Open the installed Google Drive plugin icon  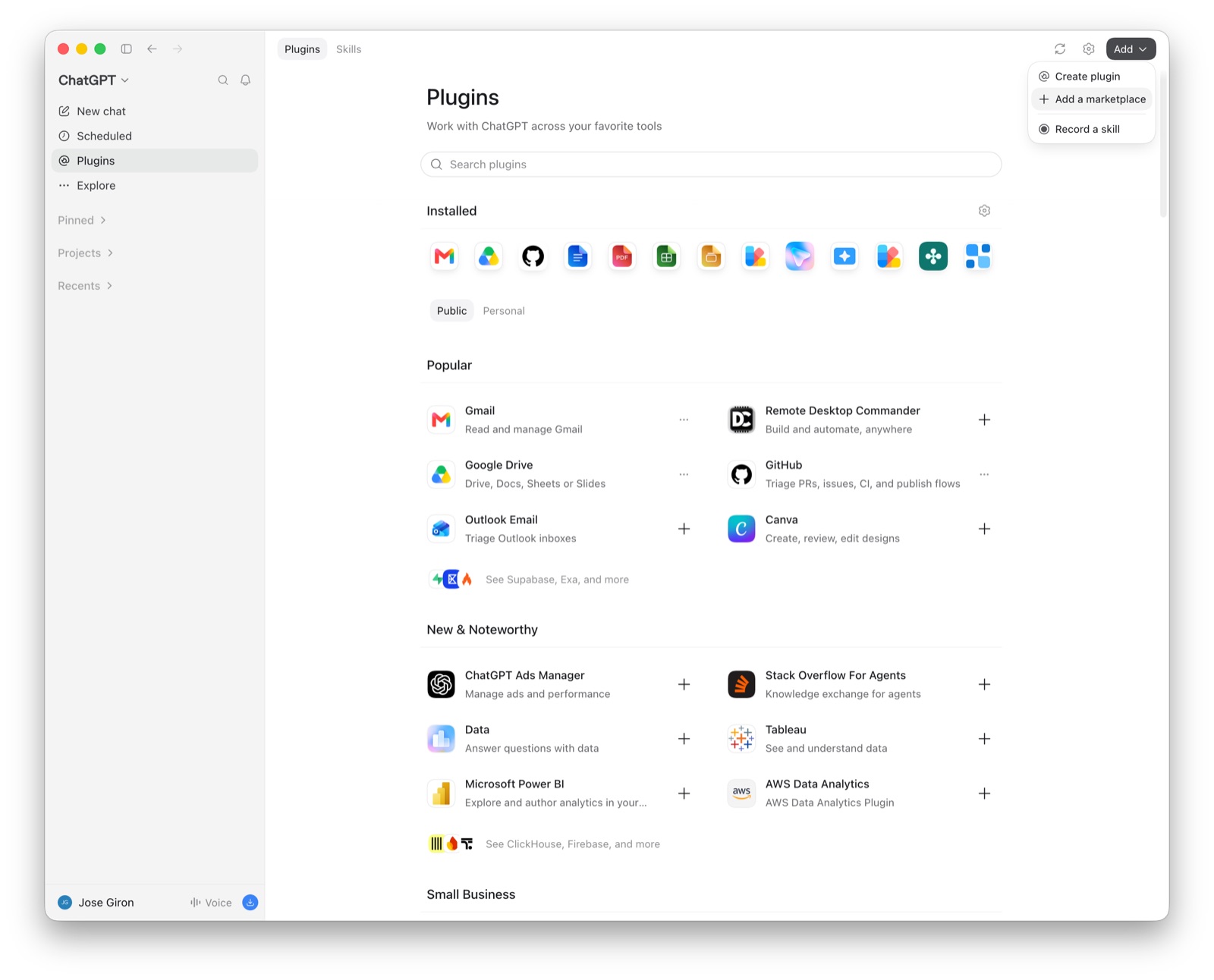(x=489, y=256)
